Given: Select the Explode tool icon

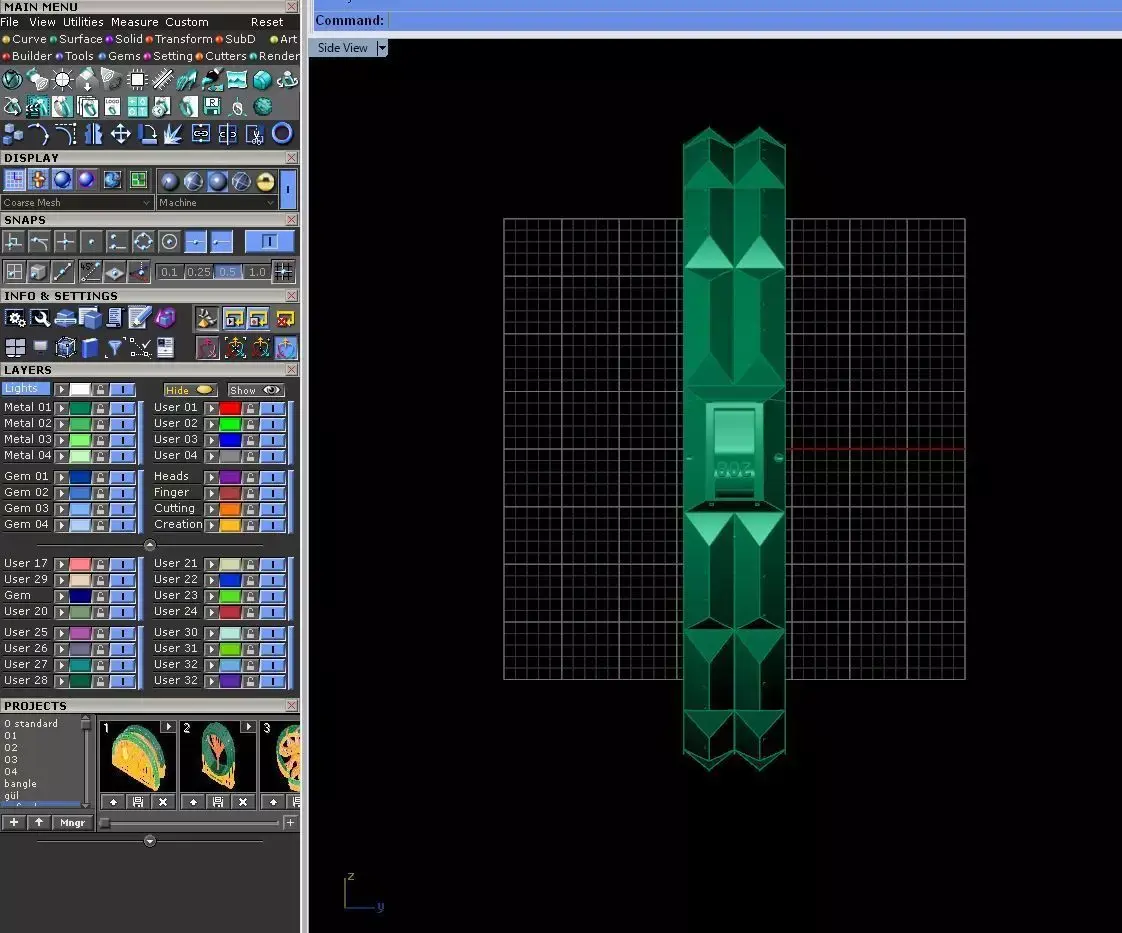Looking at the screenshot, I should pos(174,134).
